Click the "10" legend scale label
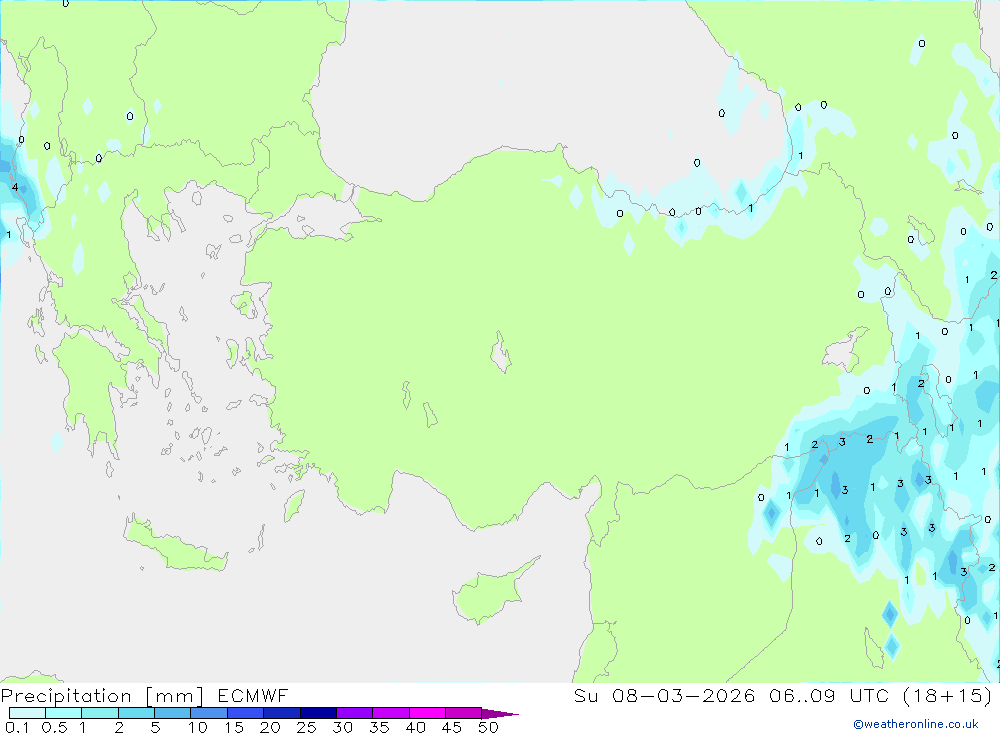Image resolution: width=1000 pixels, height=733 pixels. click(x=198, y=727)
